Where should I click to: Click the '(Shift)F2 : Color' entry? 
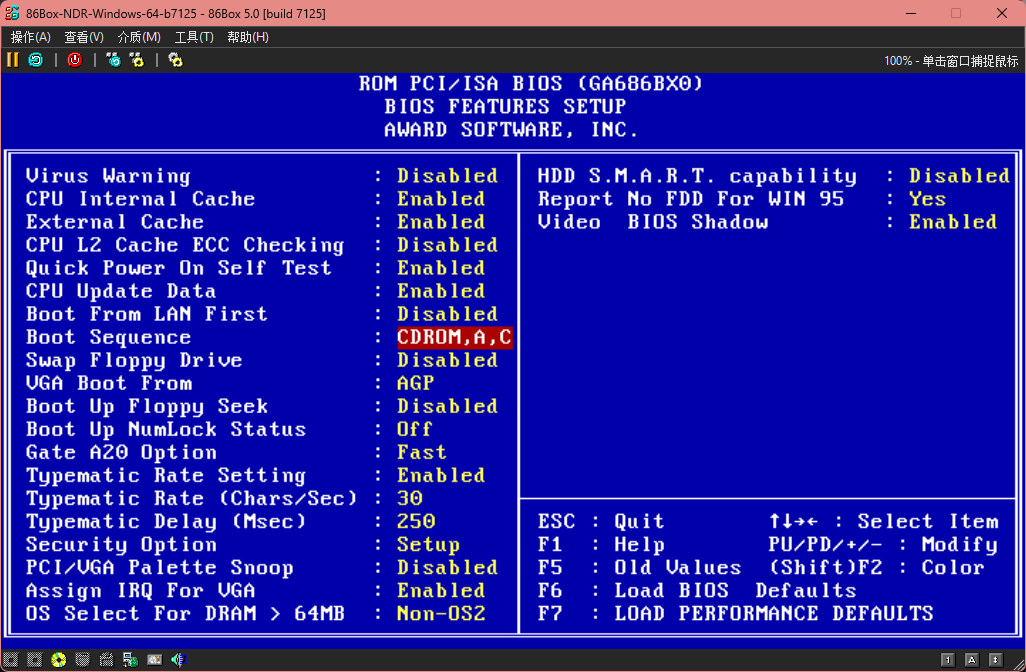tap(876, 567)
